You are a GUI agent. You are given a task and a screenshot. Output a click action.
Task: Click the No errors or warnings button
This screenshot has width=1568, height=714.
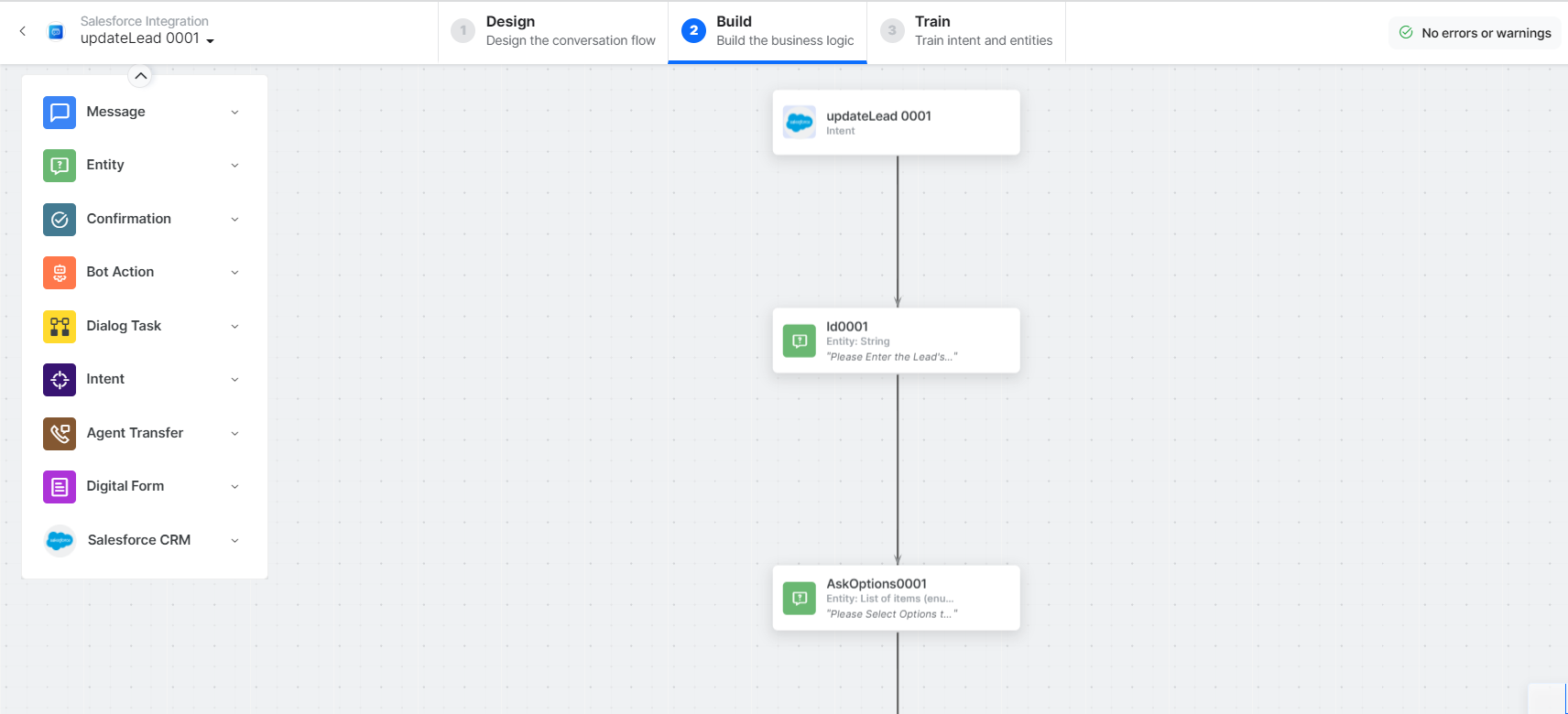pos(1475,33)
